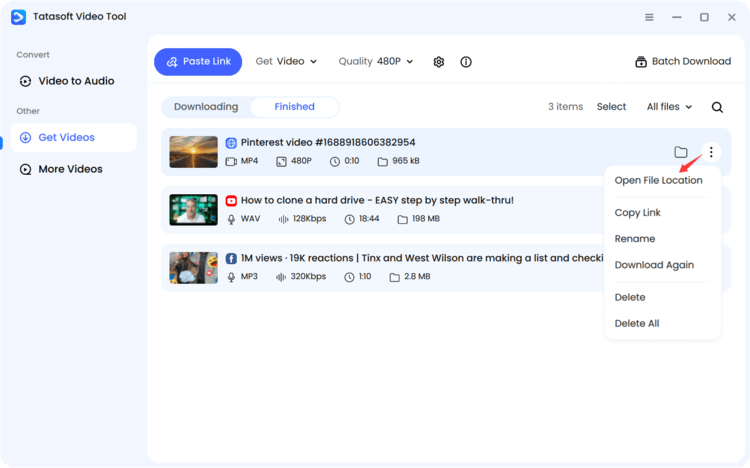Click the Video to Audio sidebar icon
This screenshot has height=468, width=750.
pyautogui.click(x=25, y=81)
